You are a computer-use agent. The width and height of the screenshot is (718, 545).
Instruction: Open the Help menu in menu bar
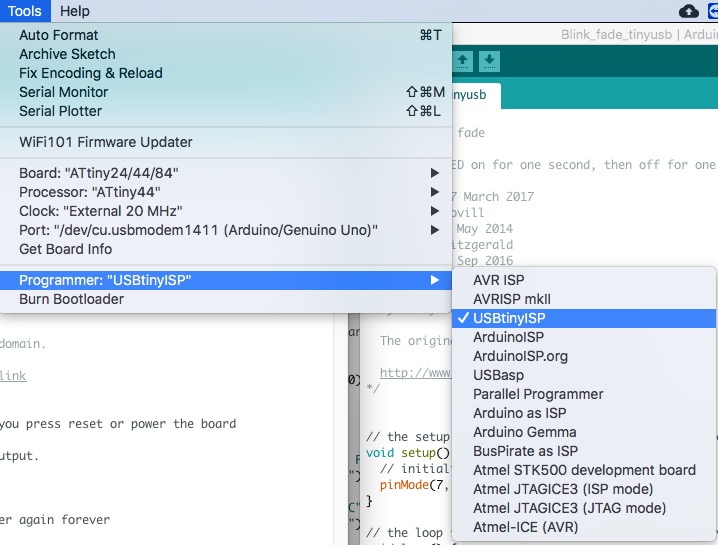click(75, 11)
